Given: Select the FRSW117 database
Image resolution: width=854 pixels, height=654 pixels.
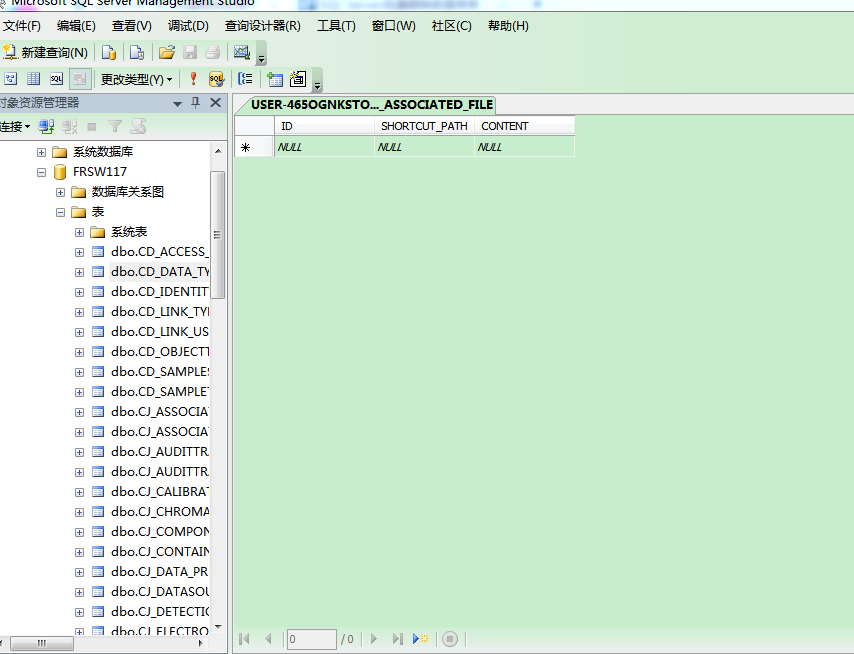Looking at the screenshot, I should pyautogui.click(x=100, y=172).
